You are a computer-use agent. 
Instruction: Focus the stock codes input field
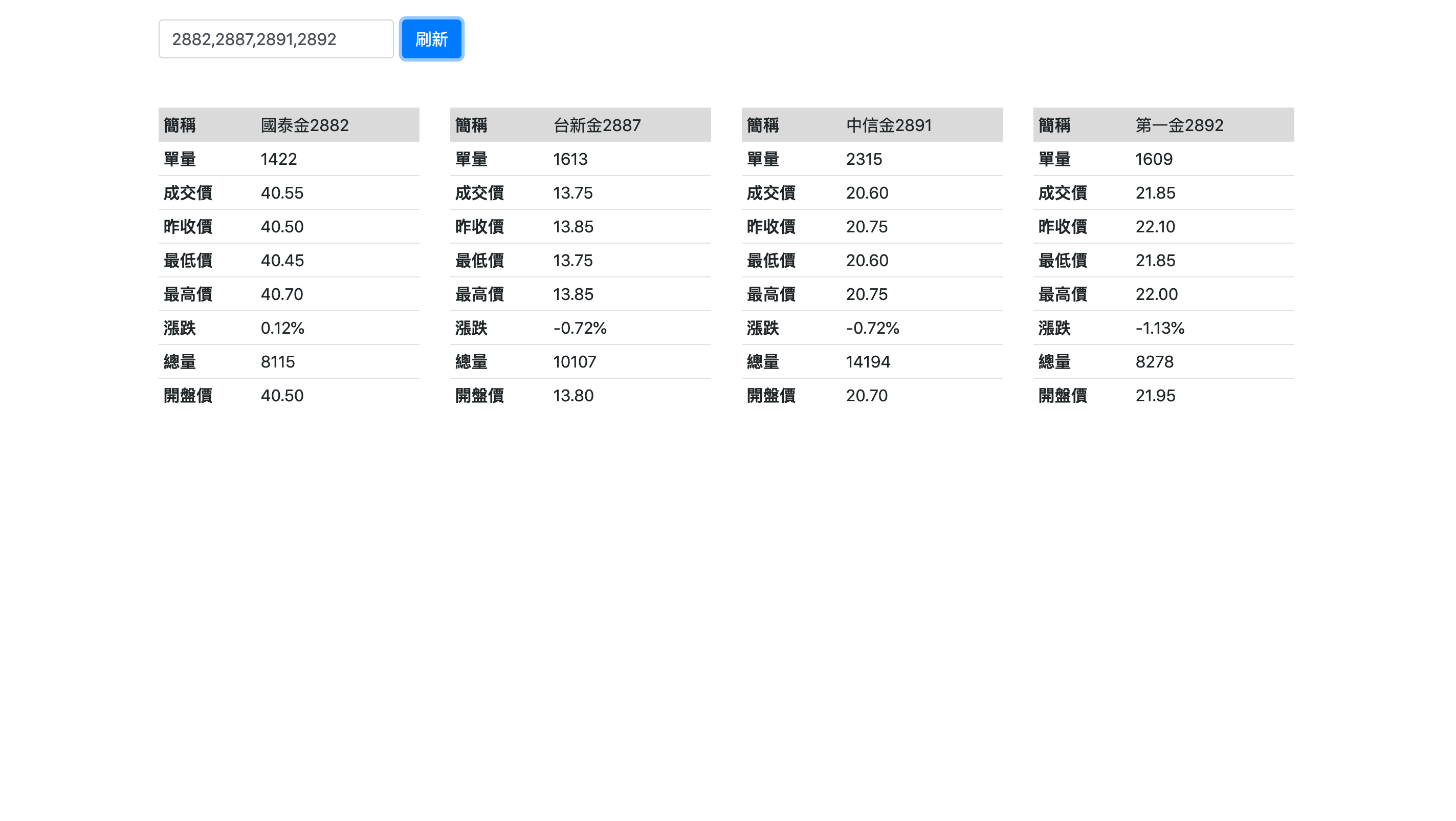(276, 39)
